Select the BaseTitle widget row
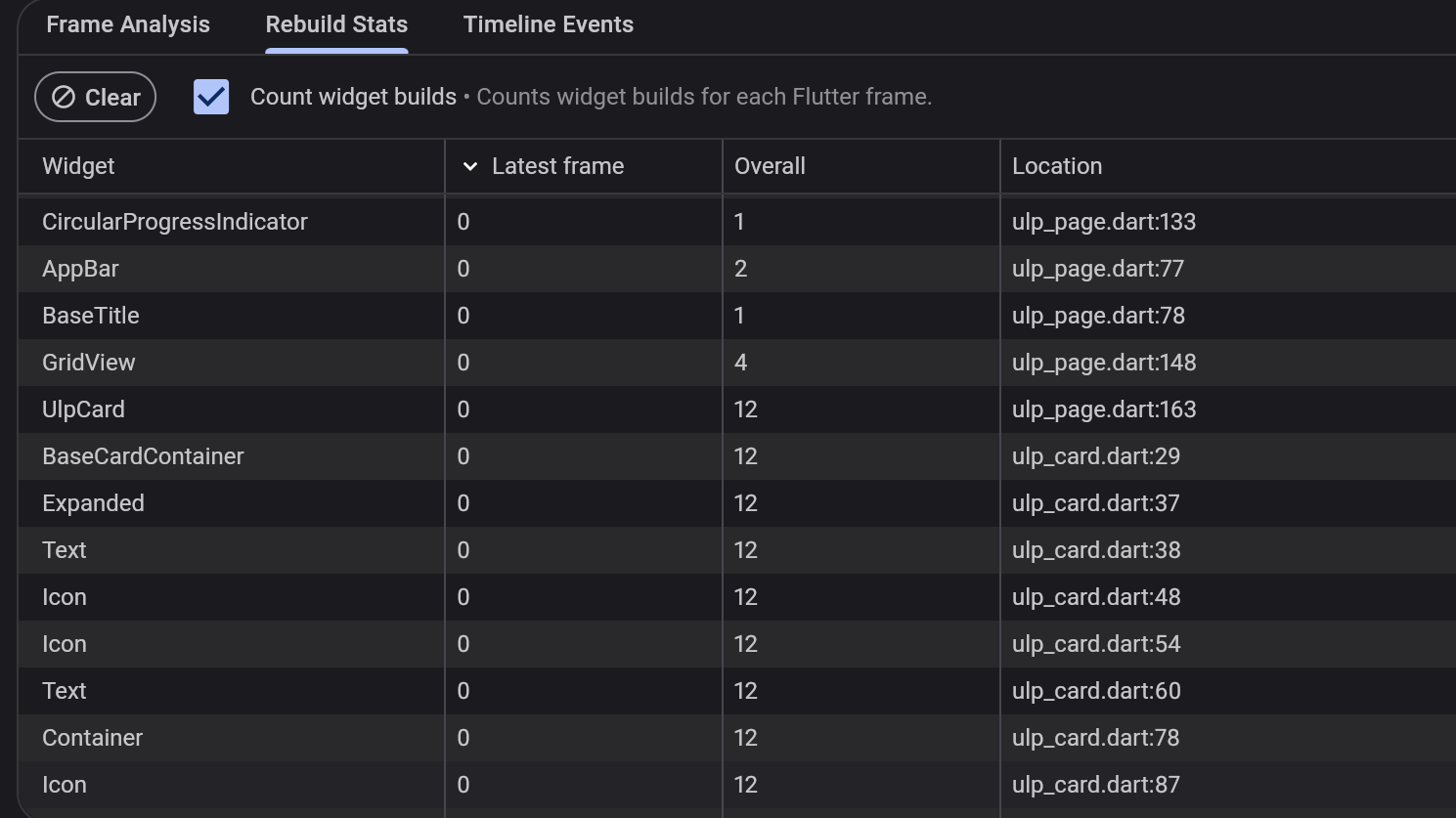Image resolution: width=1456 pixels, height=818 pixels. [737, 316]
